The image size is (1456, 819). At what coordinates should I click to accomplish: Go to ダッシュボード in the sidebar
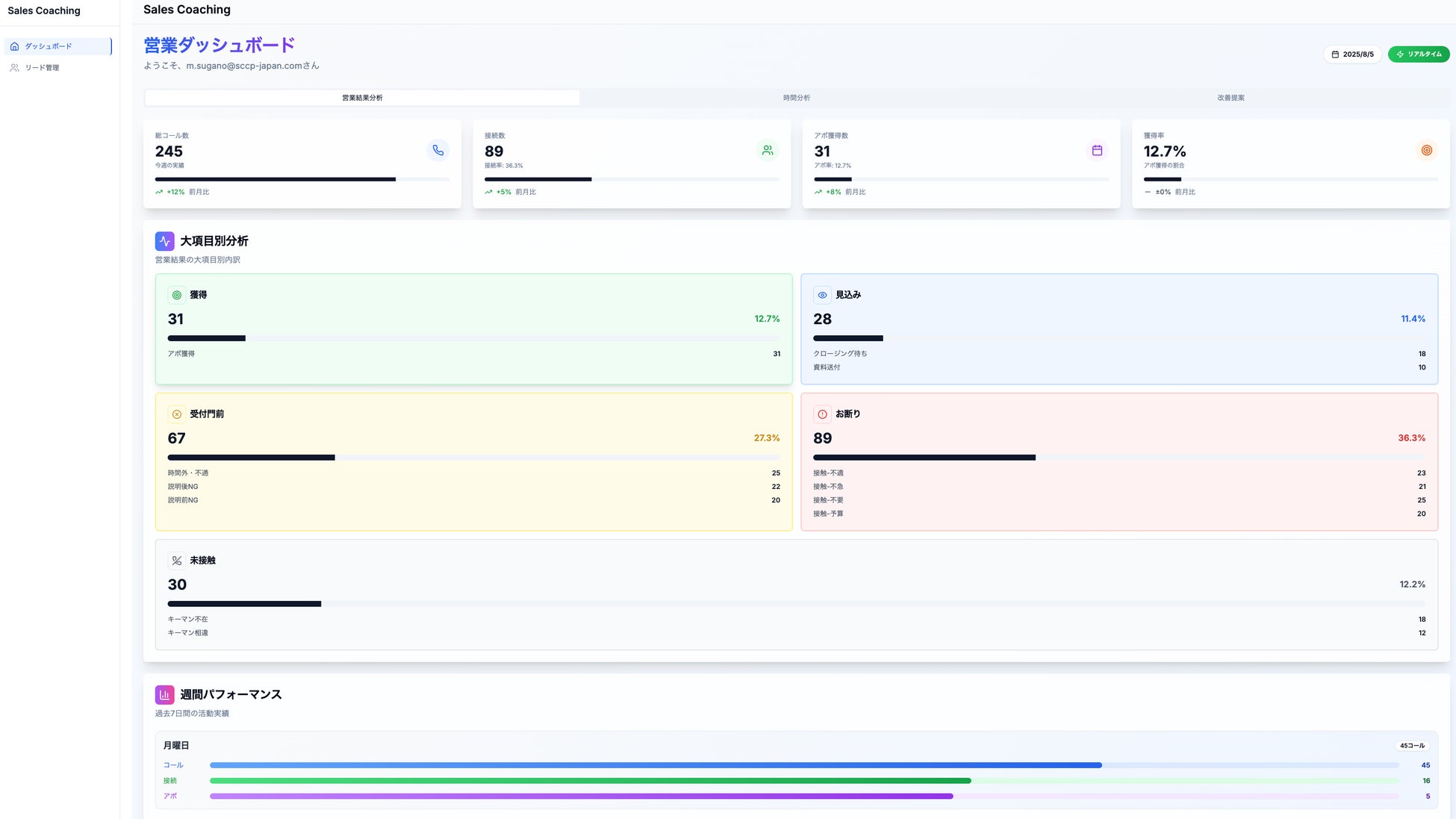pos(49,46)
